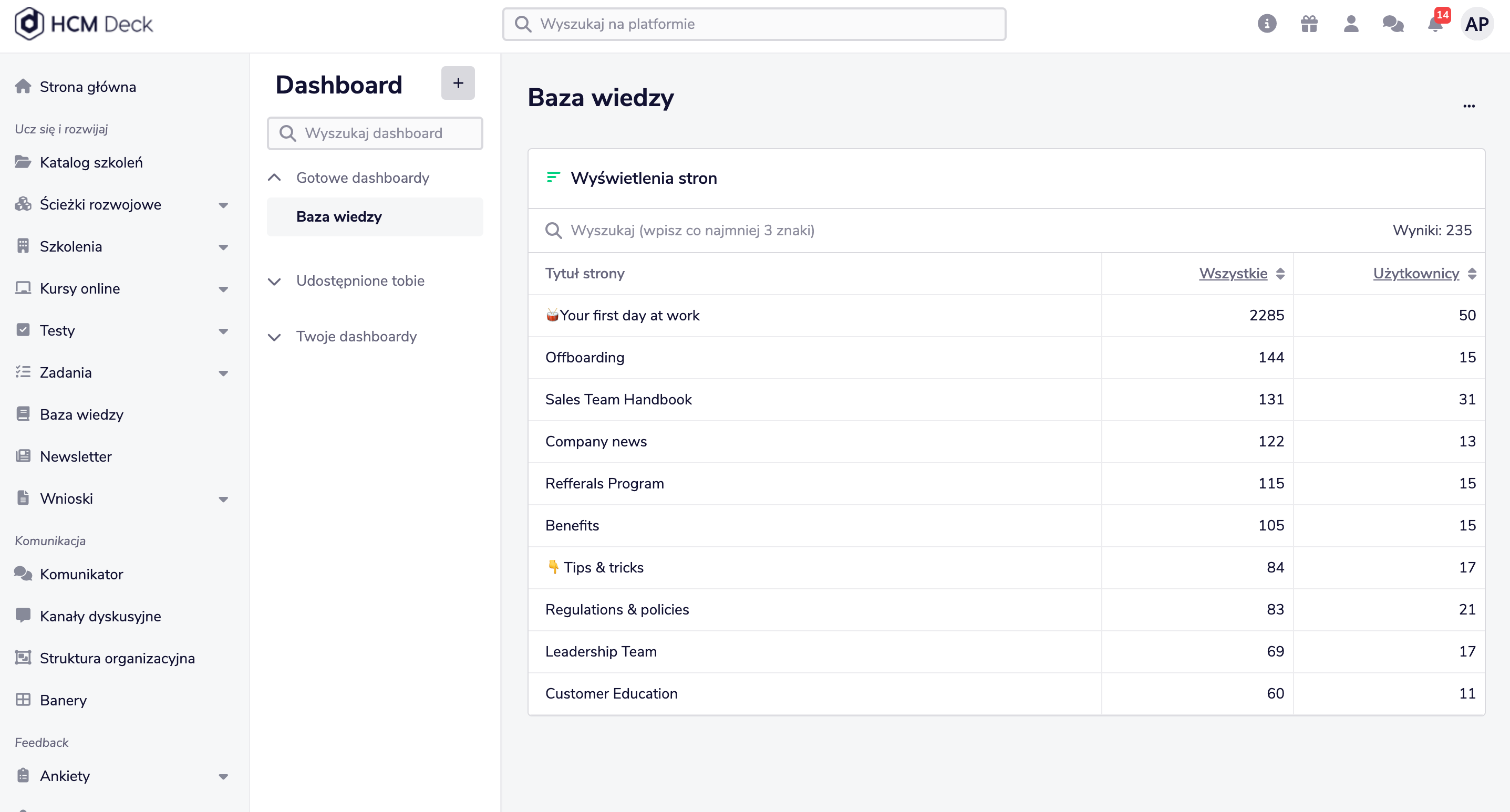Open the chat messages icon in header
This screenshot has height=812, width=1510.
[1393, 24]
